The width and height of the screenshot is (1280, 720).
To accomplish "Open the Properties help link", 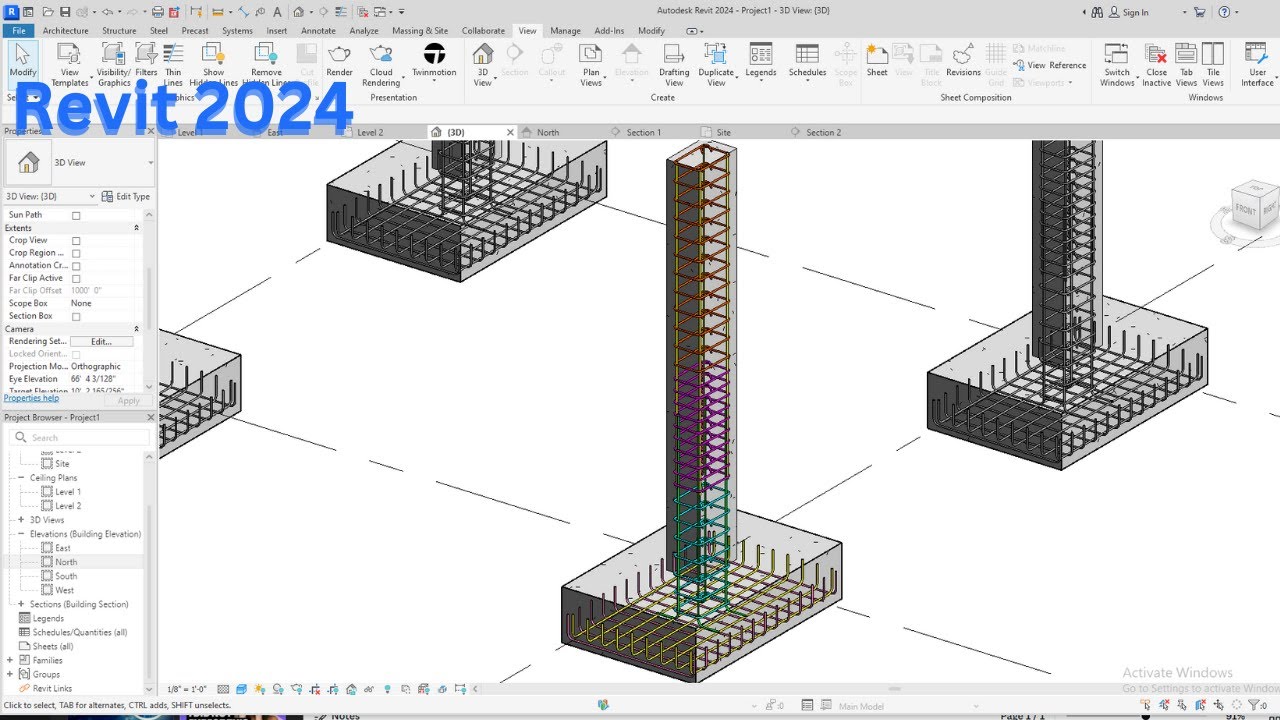I will tap(31, 398).
